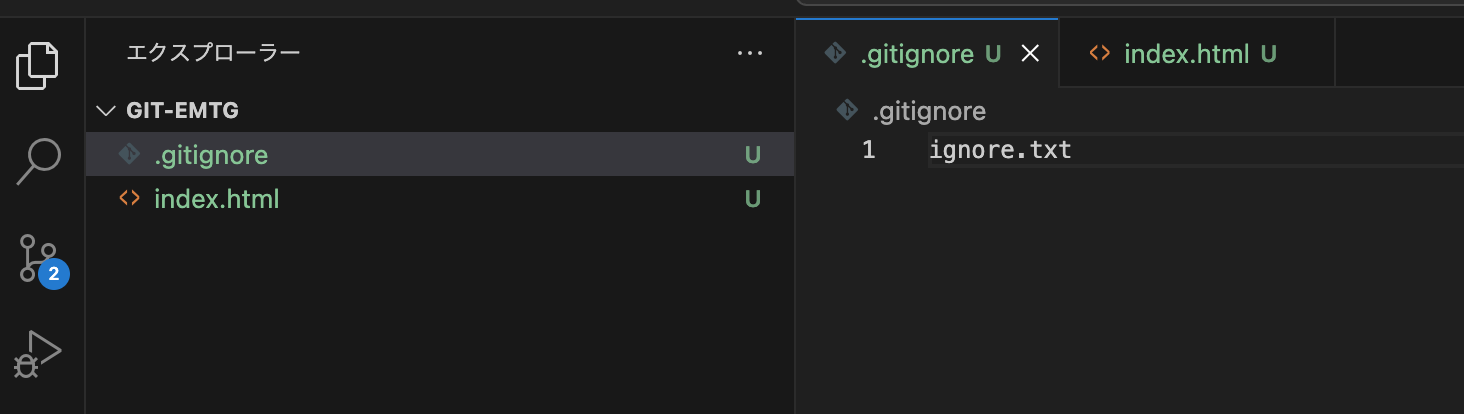This screenshot has height=414, width=1464.
Task: Click the orange HTML icon beside index.html in tree
Action: click(129, 199)
